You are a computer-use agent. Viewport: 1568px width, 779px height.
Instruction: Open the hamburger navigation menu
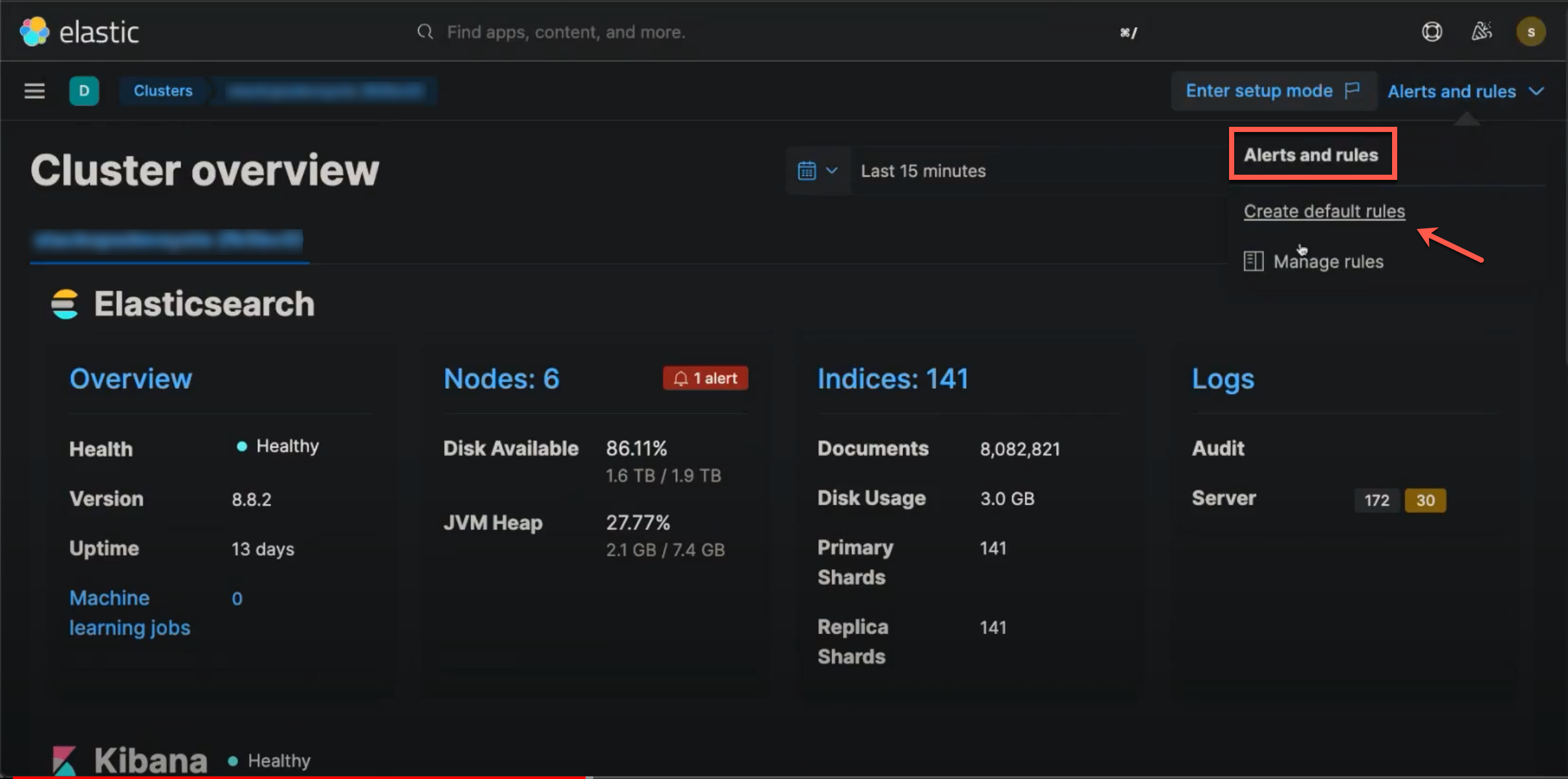[33, 91]
